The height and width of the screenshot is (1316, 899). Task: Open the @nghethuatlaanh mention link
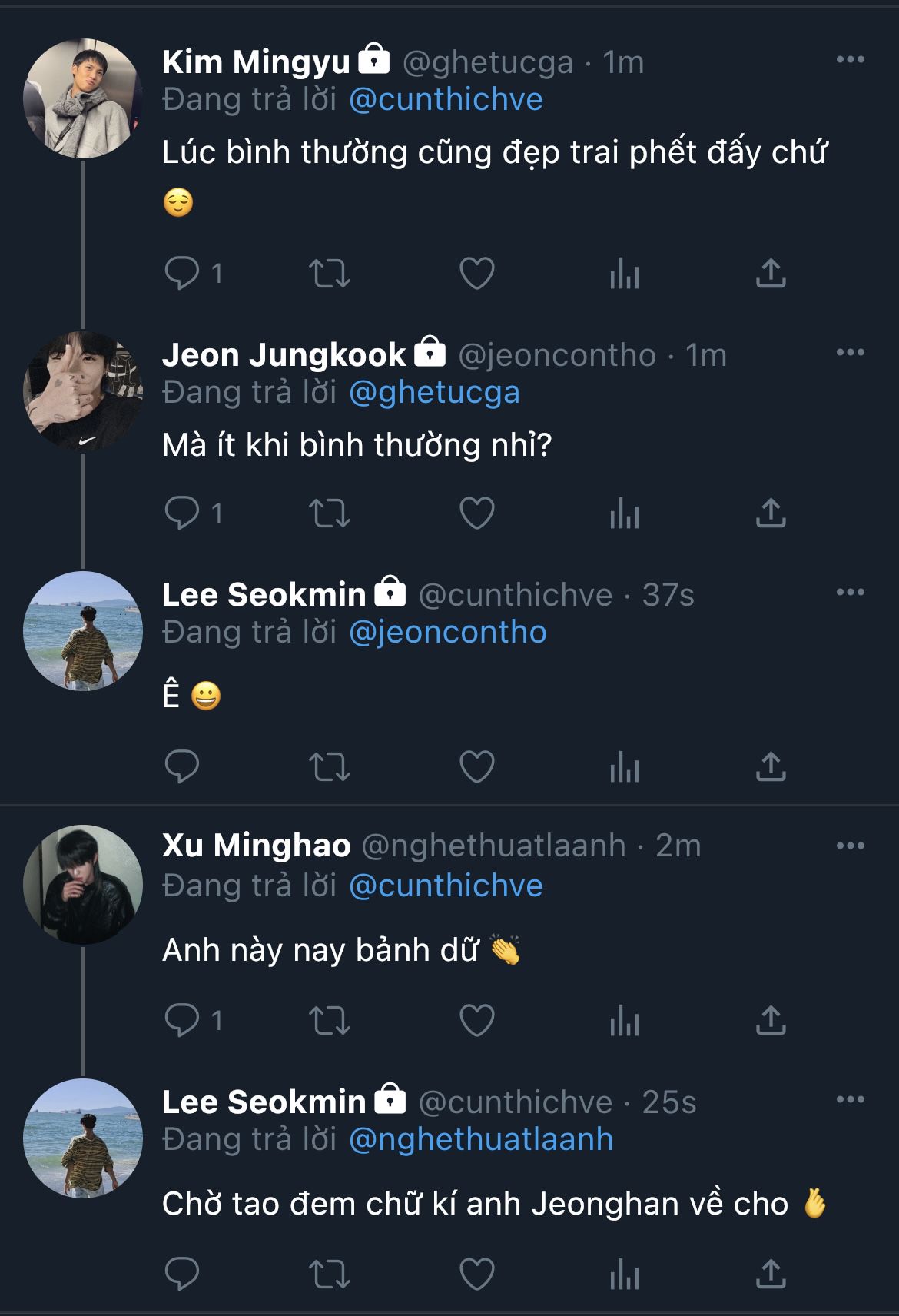pos(481,1139)
